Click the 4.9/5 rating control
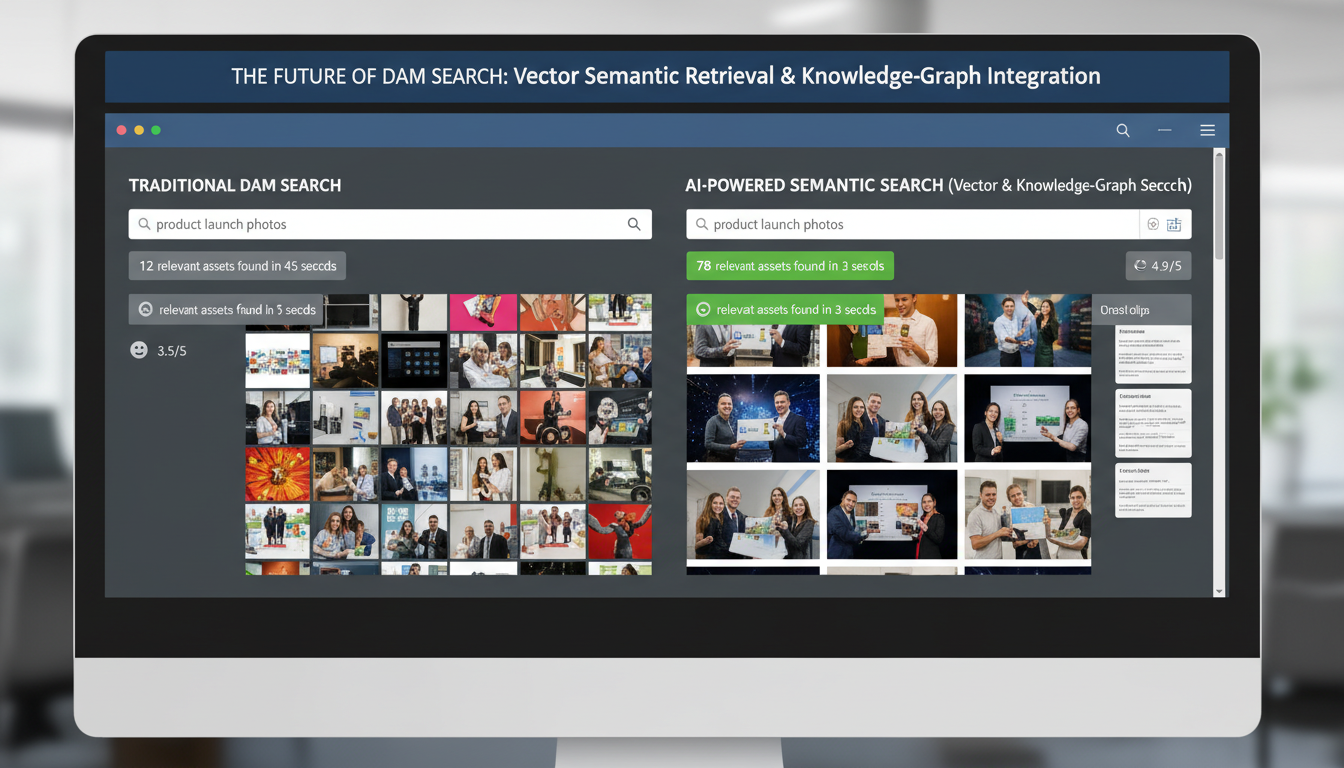The width and height of the screenshot is (1344, 768). (x=1158, y=266)
